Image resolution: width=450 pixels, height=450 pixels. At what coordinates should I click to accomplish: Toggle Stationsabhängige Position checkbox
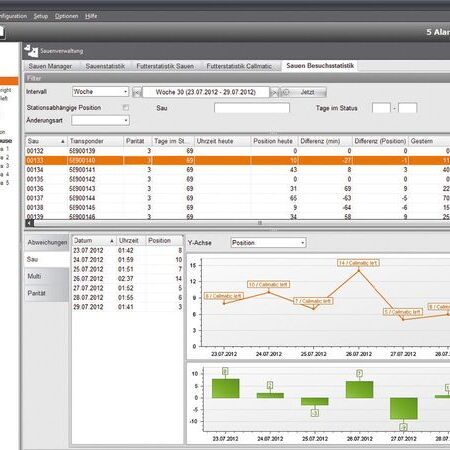pos(126,108)
